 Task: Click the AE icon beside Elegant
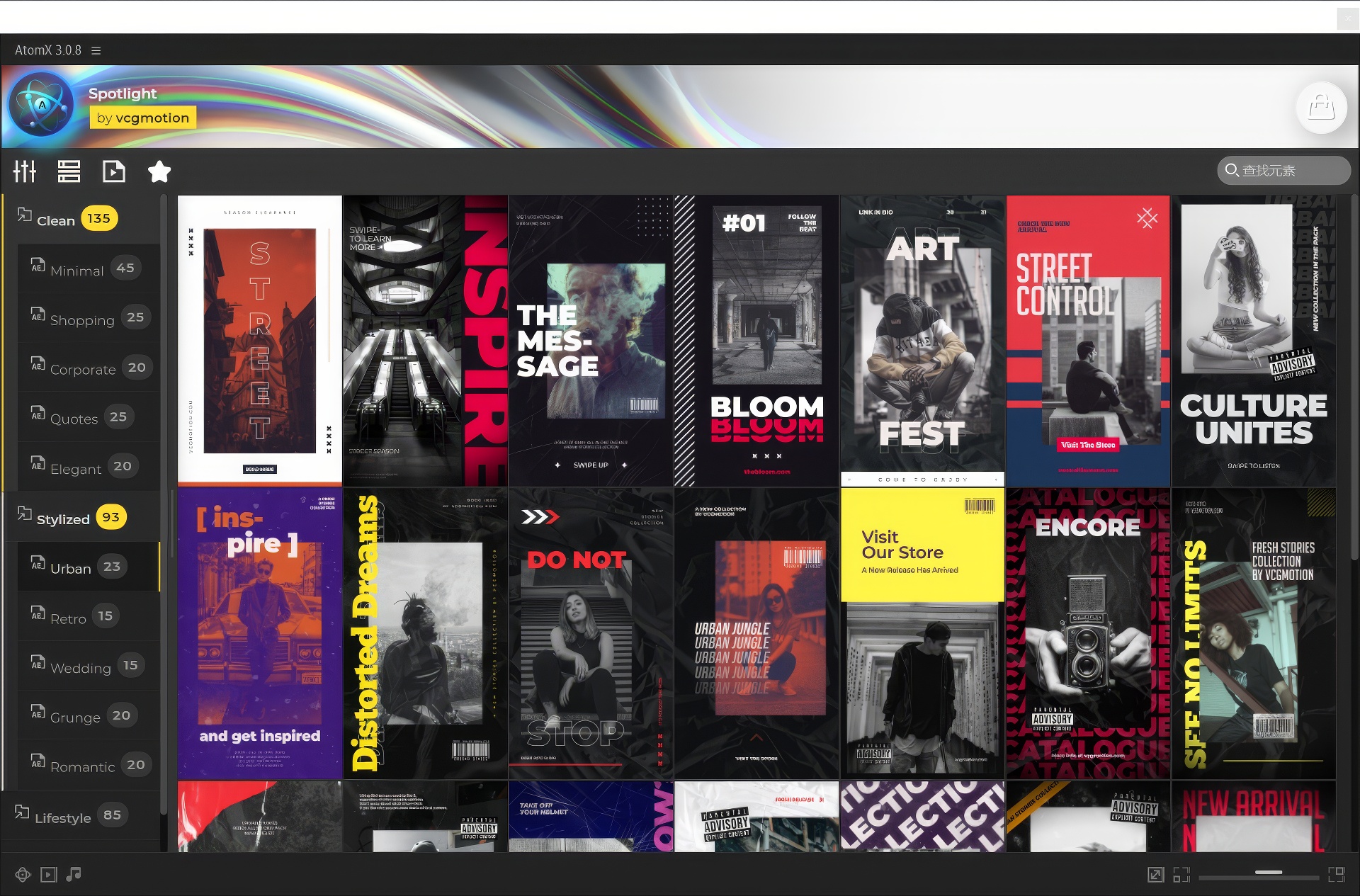click(38, 464)
